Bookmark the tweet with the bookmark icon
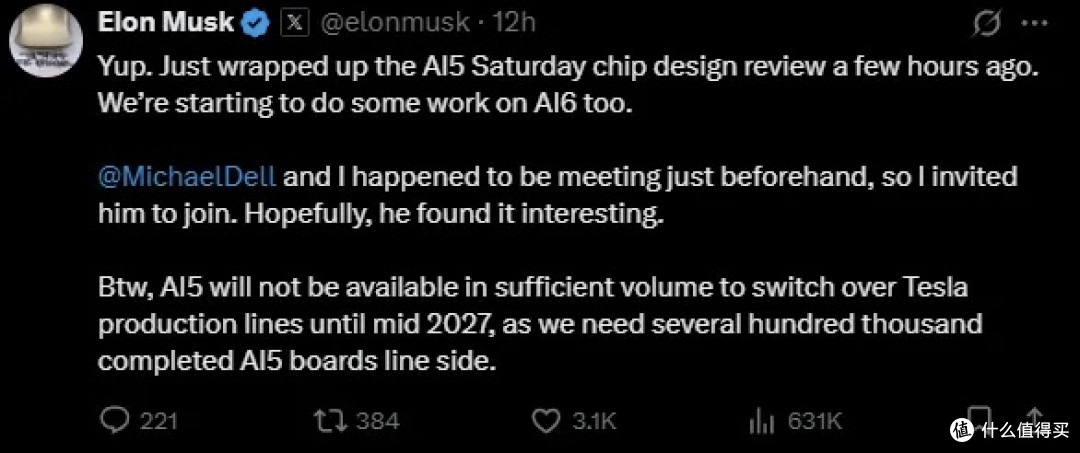Viewport: 1080px width, 453px height. point(980,417)
